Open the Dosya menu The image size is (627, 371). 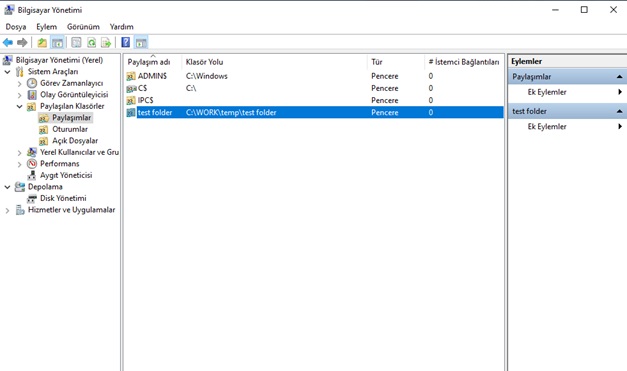click(16, 27)
